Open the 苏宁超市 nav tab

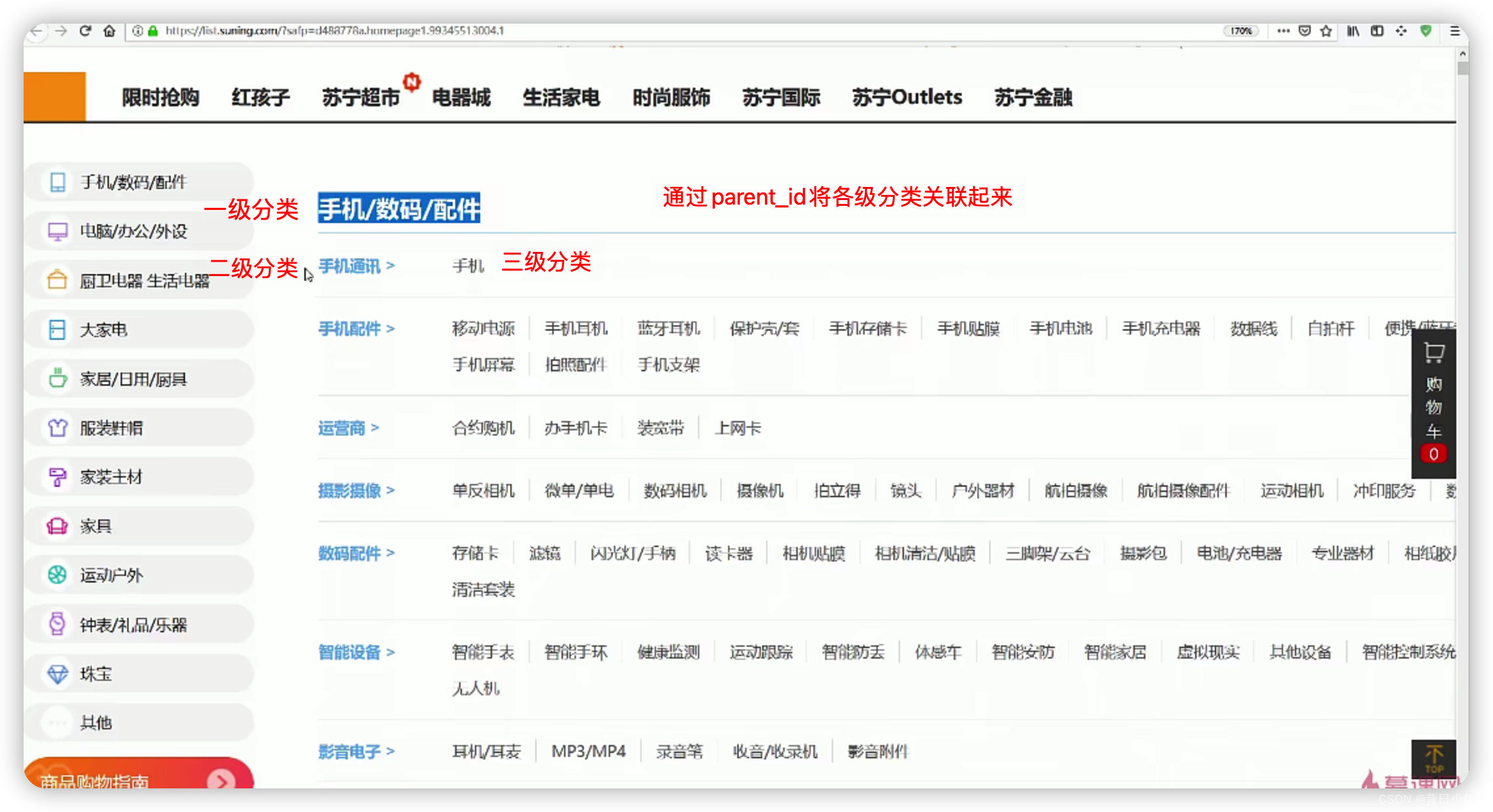(x=361, y=98)
